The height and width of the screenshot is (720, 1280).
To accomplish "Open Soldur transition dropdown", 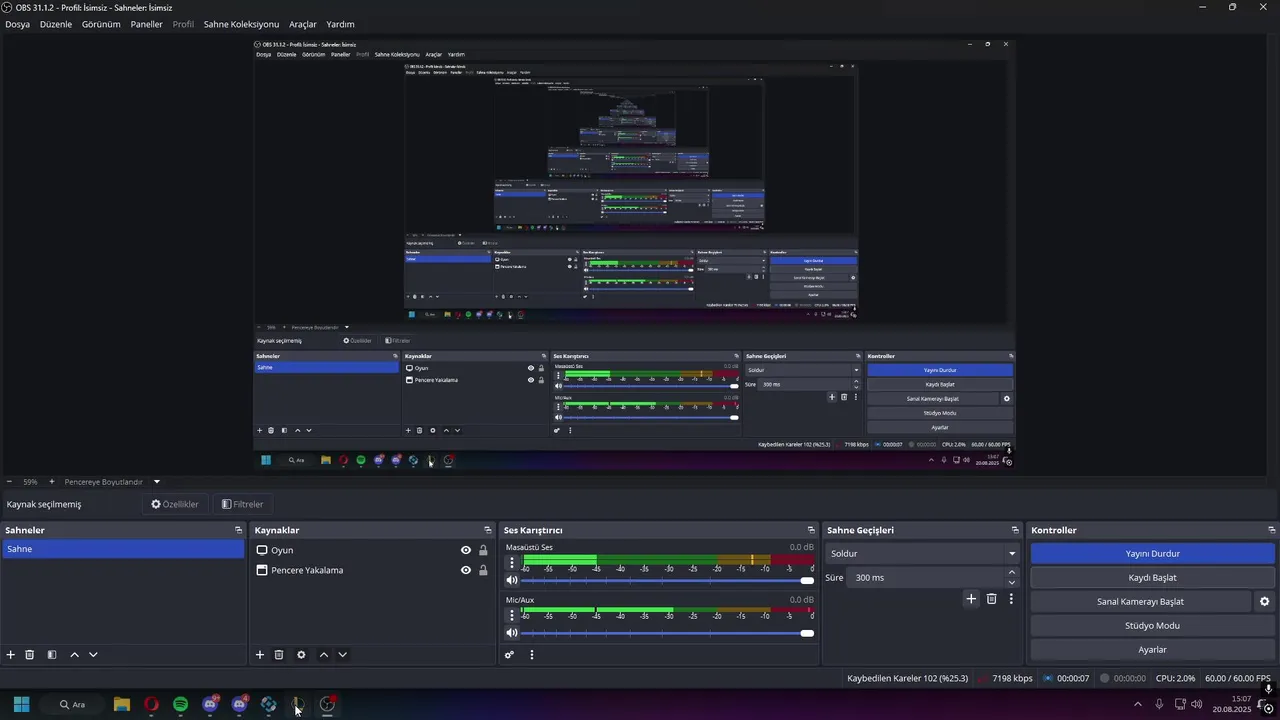I will click(922, 553).
